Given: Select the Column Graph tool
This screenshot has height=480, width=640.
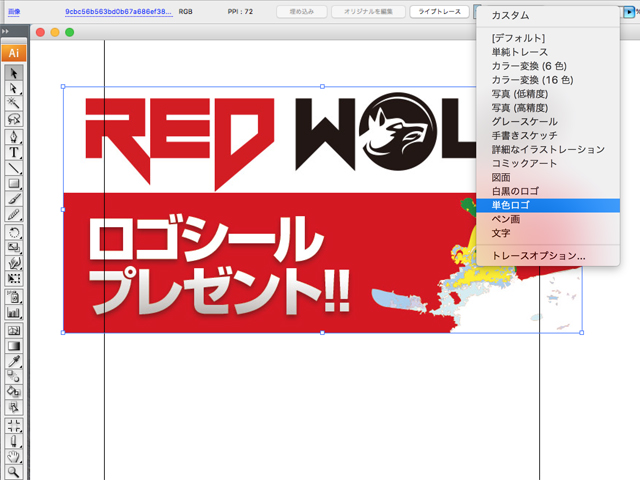Looking at the screenshot, I should coord(14,313).
